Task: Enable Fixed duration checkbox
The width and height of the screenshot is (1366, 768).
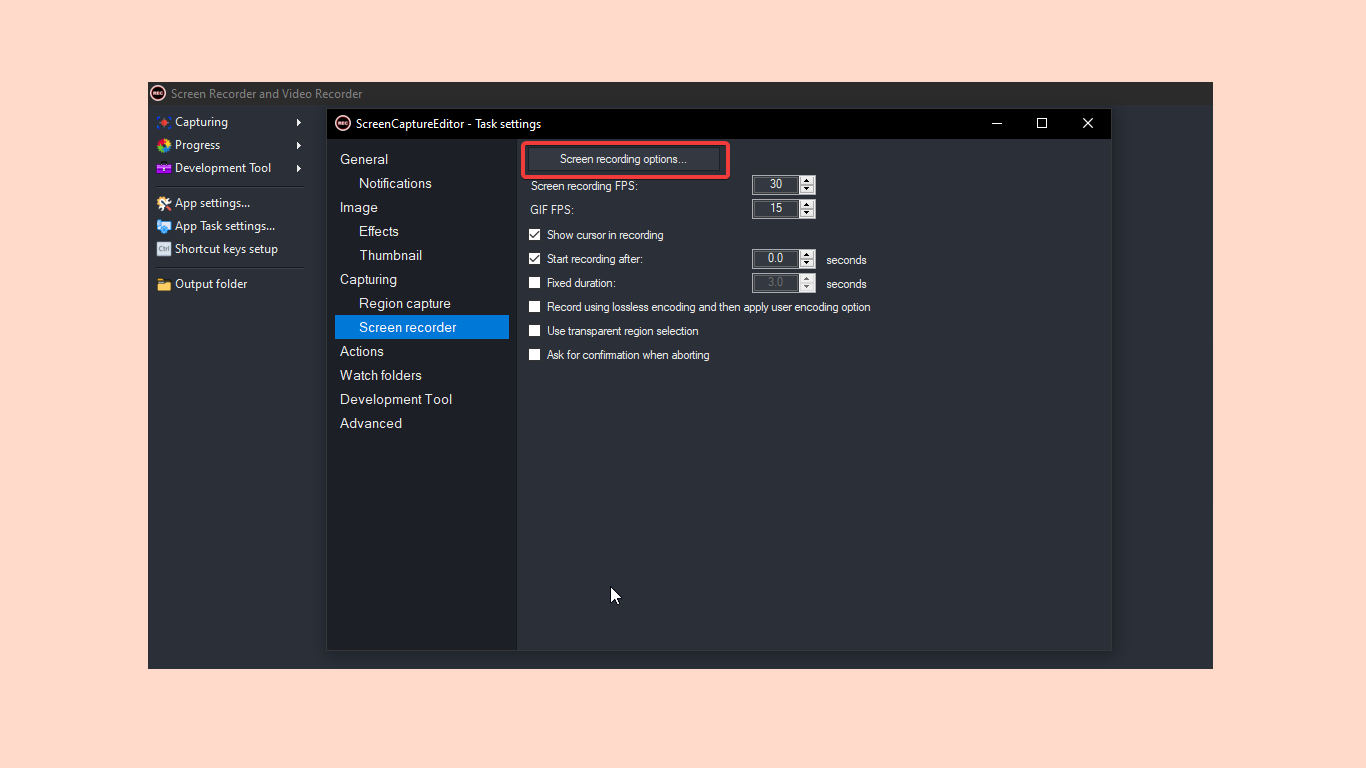Action: coord(534,283)
